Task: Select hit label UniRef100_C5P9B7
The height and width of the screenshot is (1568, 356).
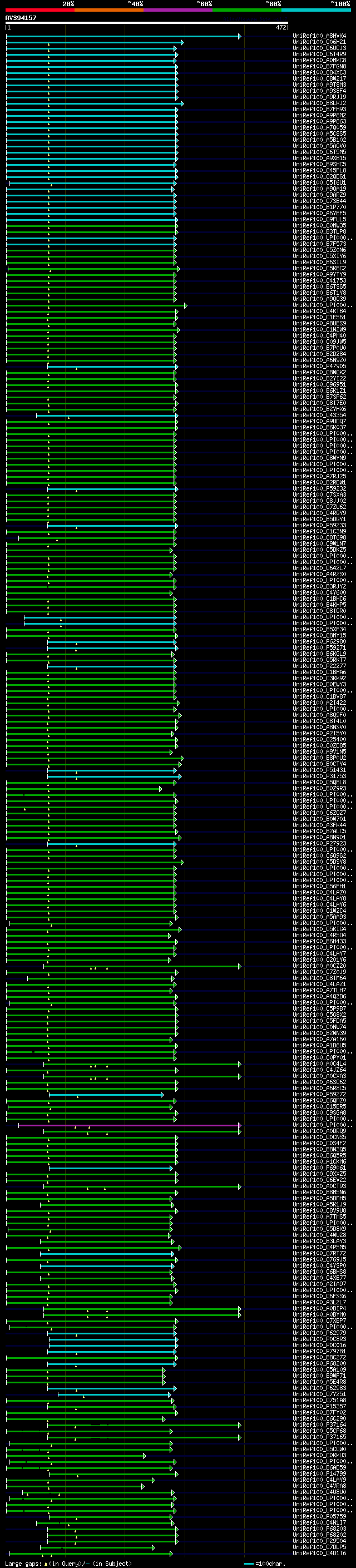Action: (x=319, y=1008)
